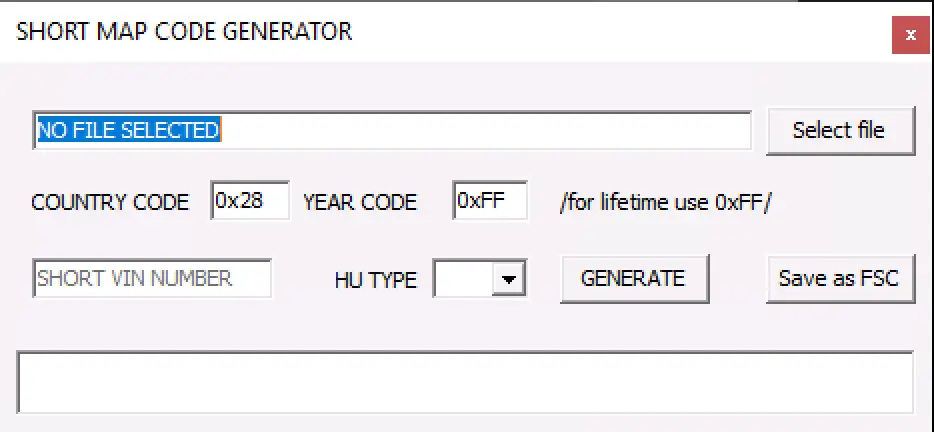Close the Short Map Code Generator window
Screen dimensions: 934x432
point(910,34)
